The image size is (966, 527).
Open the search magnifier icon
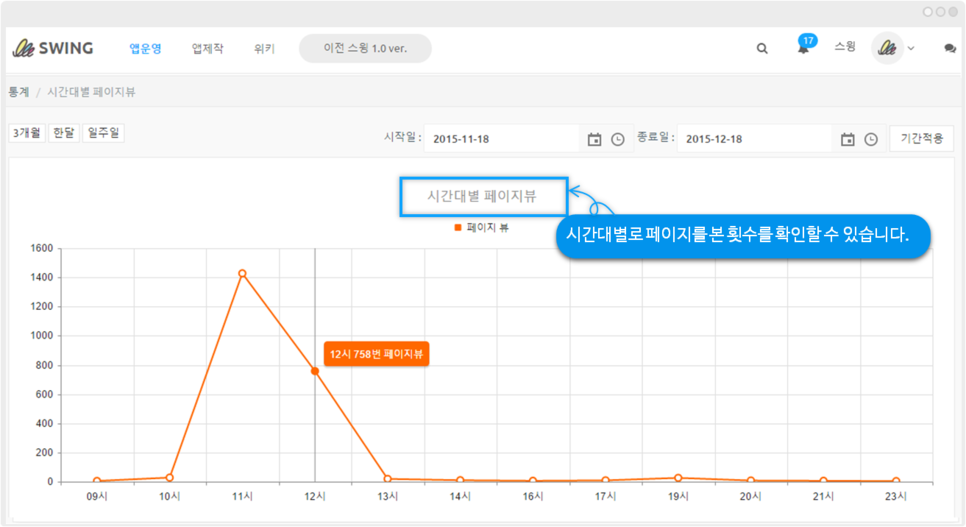762,48
